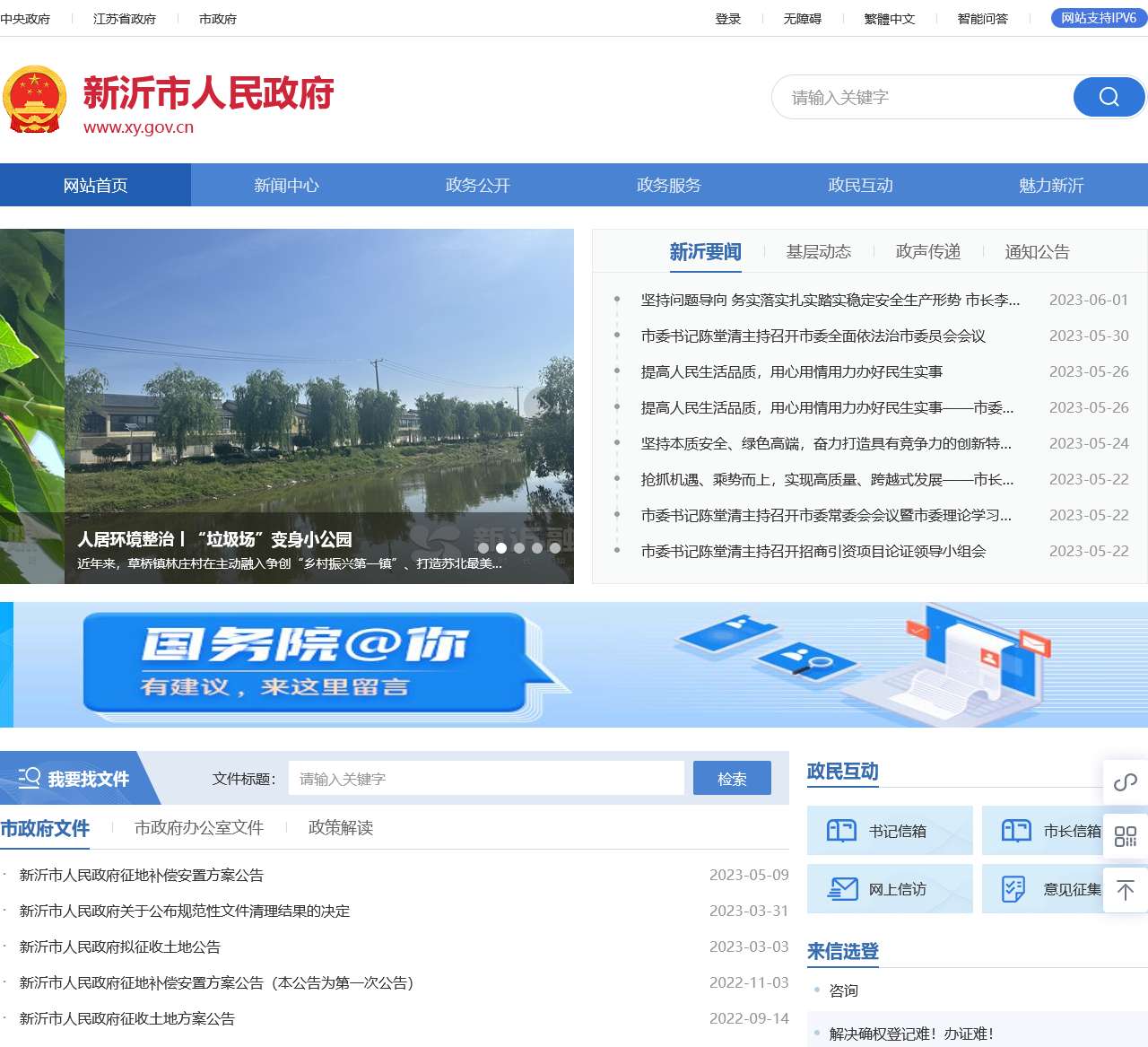1148x1047 pixels.
Task: Switch to the 政策解读 document tab
Action: click(x=342, y=827)
